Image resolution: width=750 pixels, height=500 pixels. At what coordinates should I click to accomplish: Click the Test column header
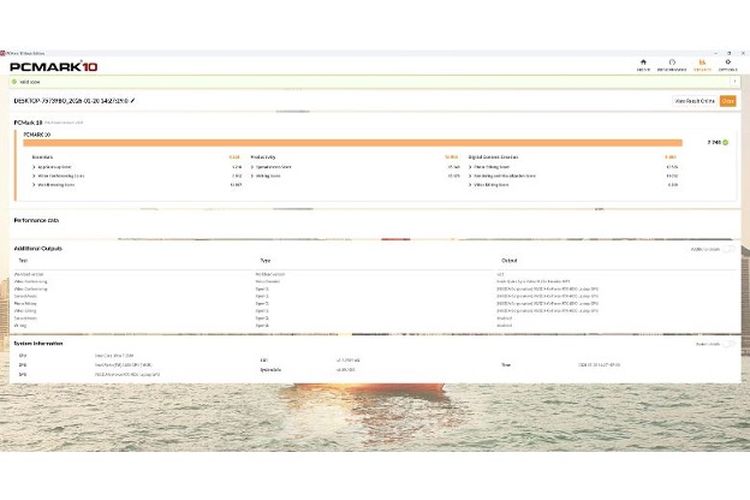pyautogui.click(x=23, y=261)
